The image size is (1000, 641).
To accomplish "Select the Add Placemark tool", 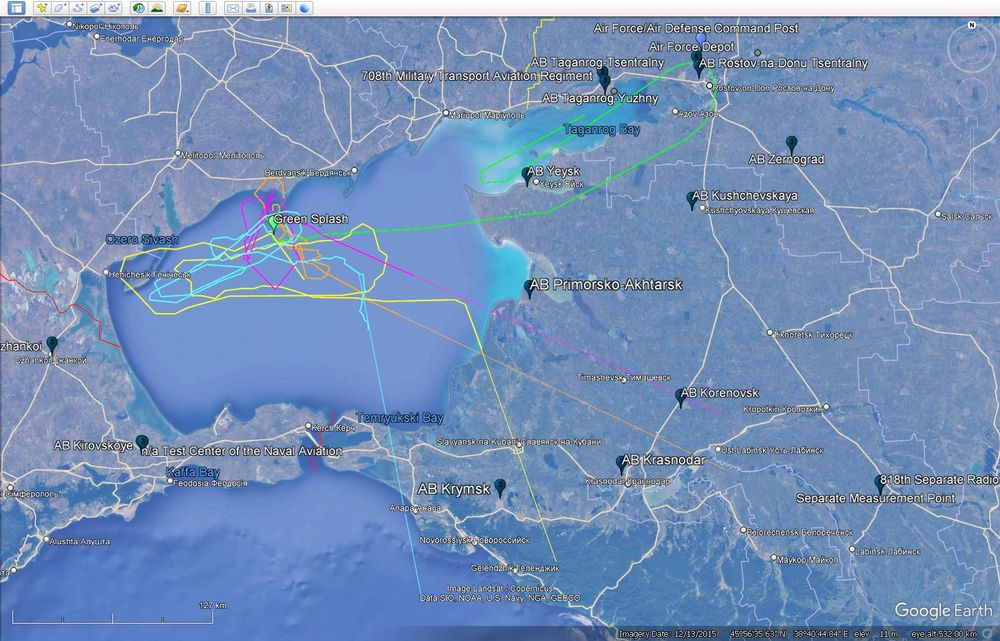I will click(x=41, y=8).
